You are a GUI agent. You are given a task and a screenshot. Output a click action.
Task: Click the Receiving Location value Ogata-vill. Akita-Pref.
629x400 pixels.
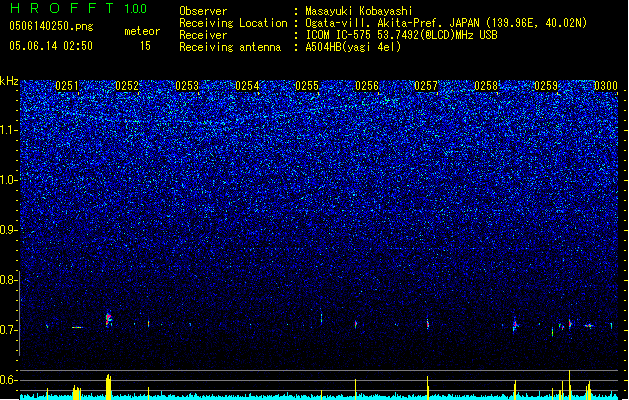374,23
